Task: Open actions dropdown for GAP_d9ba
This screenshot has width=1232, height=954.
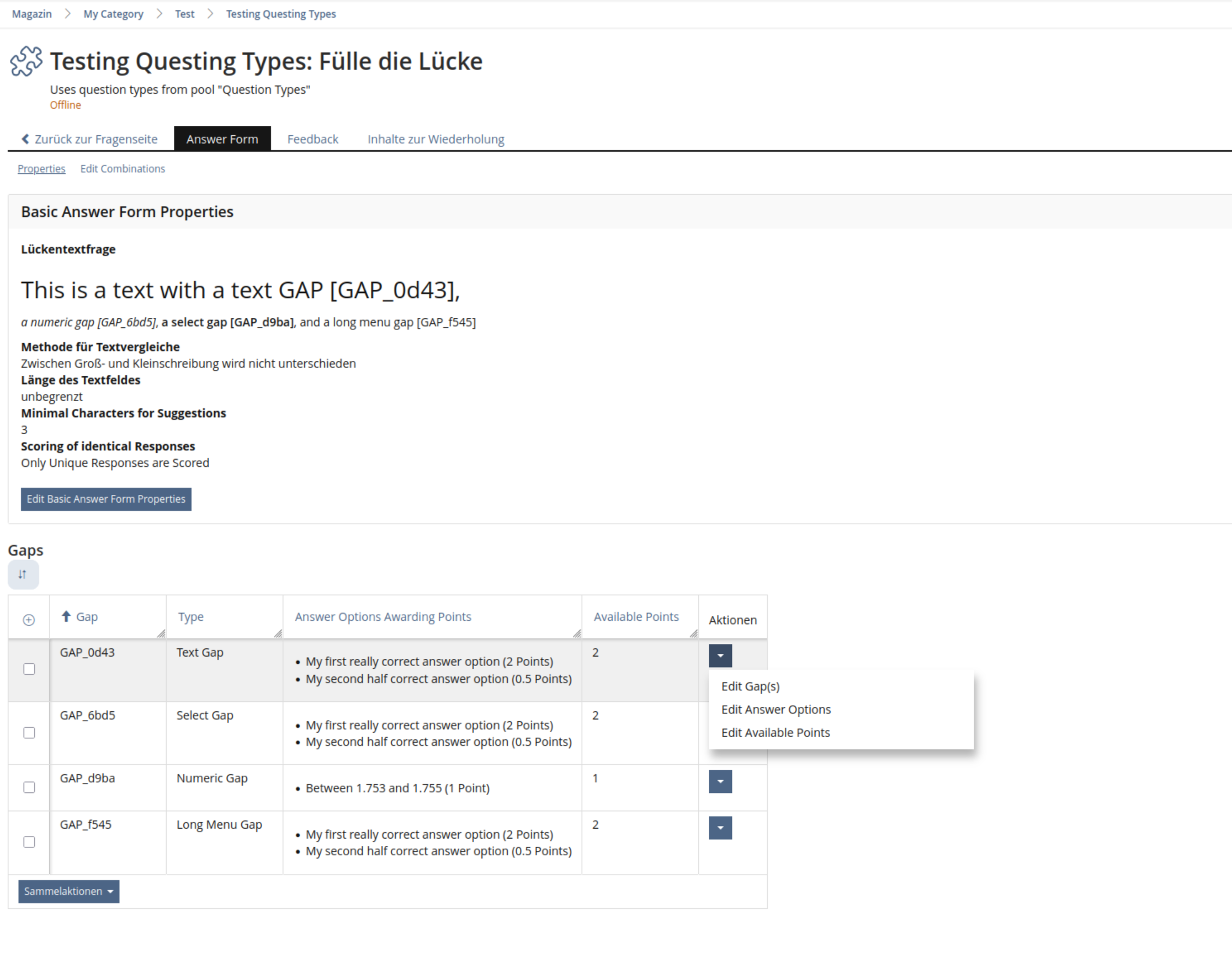Action: (720, 781)
